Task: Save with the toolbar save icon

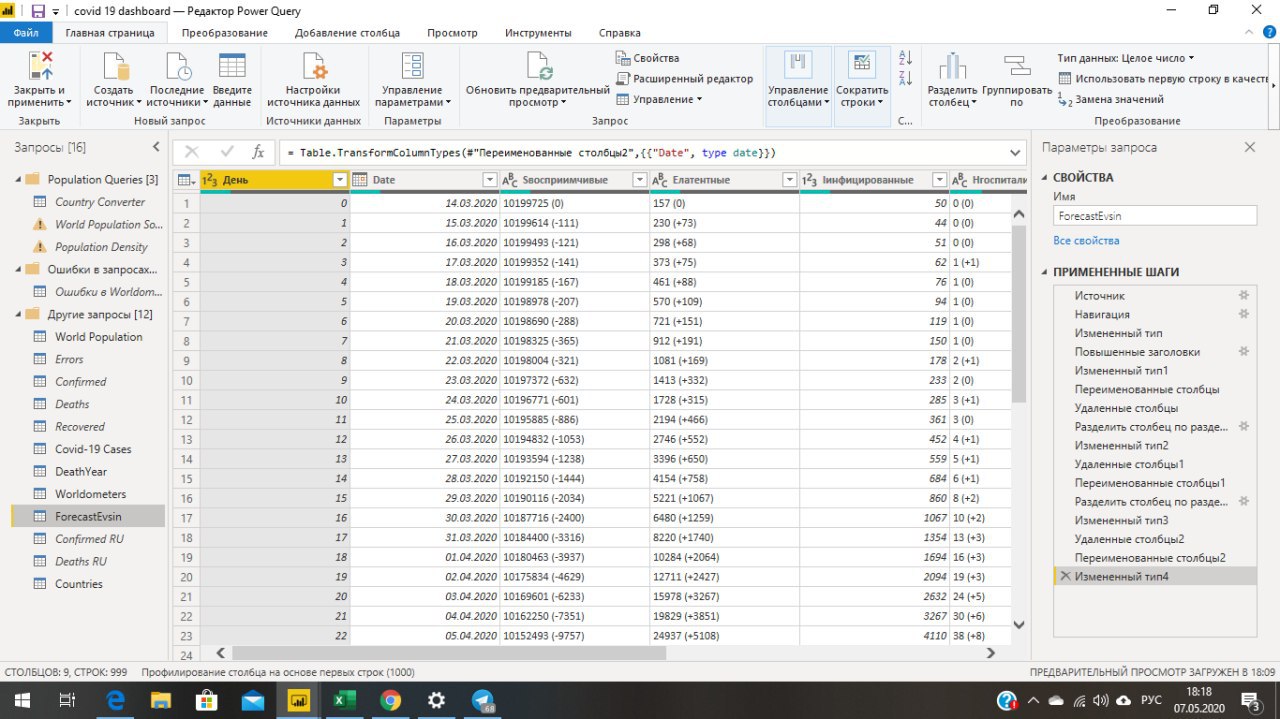Action: 38,11
